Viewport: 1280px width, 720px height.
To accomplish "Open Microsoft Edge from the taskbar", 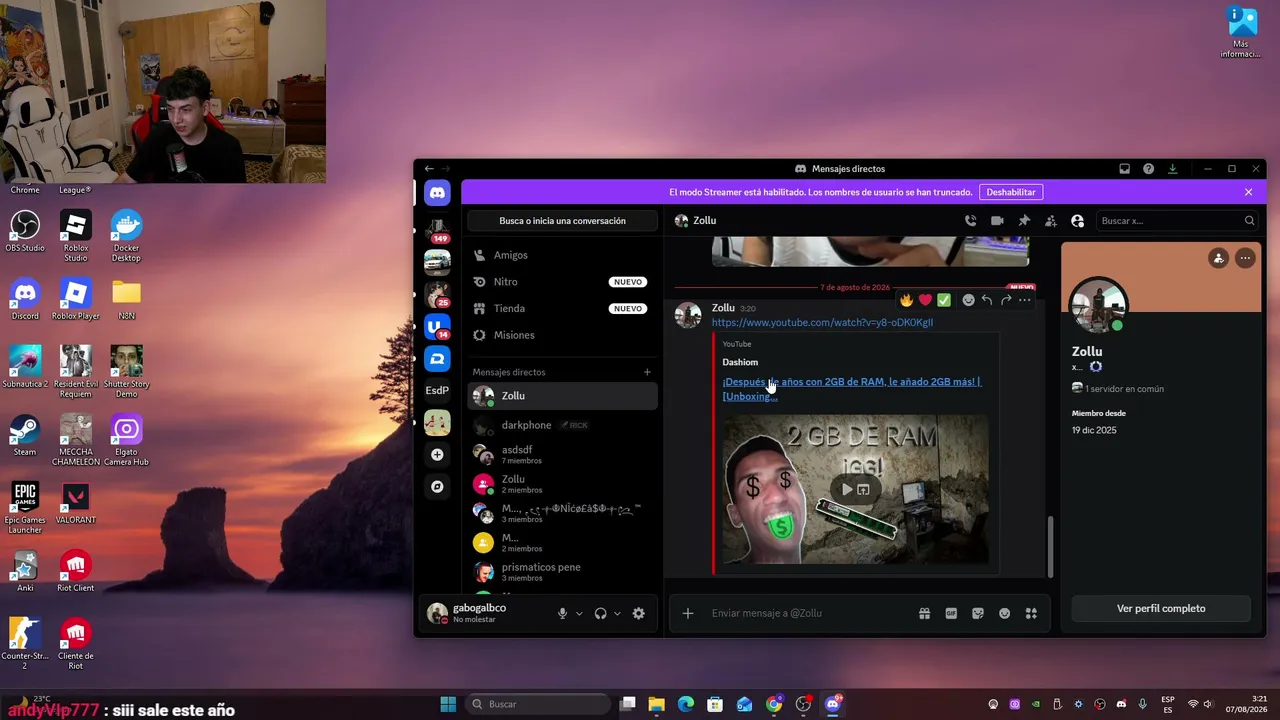I will coord(686,704).
